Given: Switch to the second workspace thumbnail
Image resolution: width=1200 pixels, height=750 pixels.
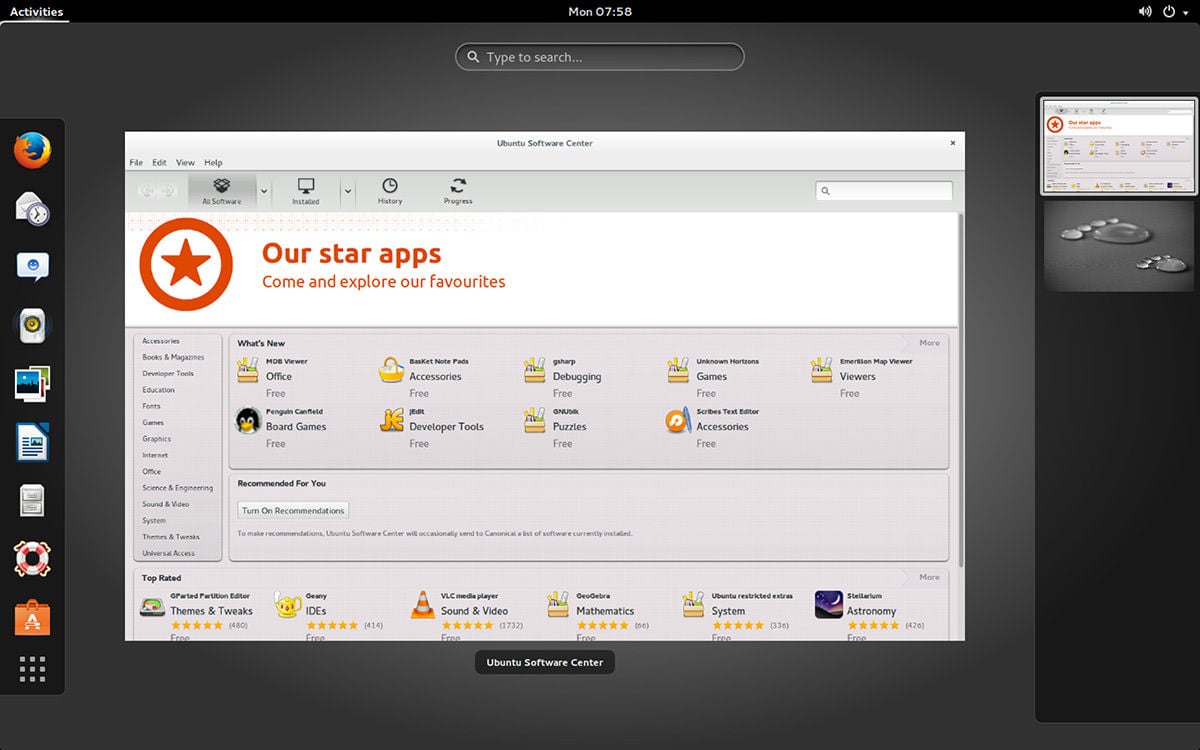Looking at the screenshot, I should [x=1119, y=245].
